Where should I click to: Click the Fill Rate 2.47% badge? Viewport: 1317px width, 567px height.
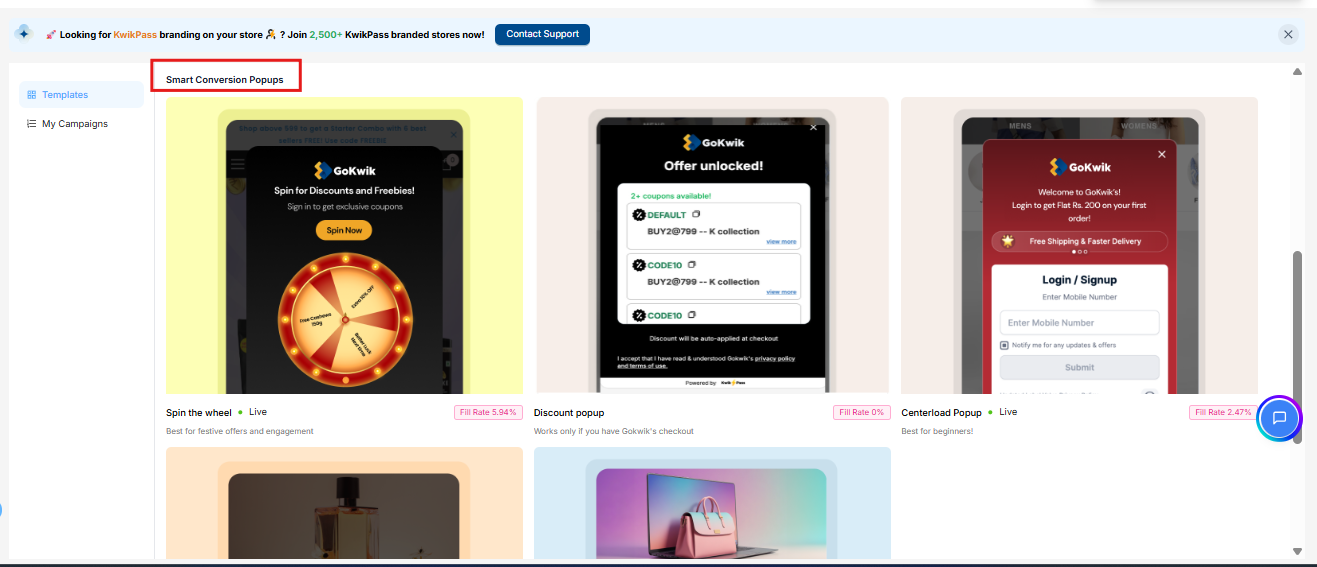point(1223,412)
